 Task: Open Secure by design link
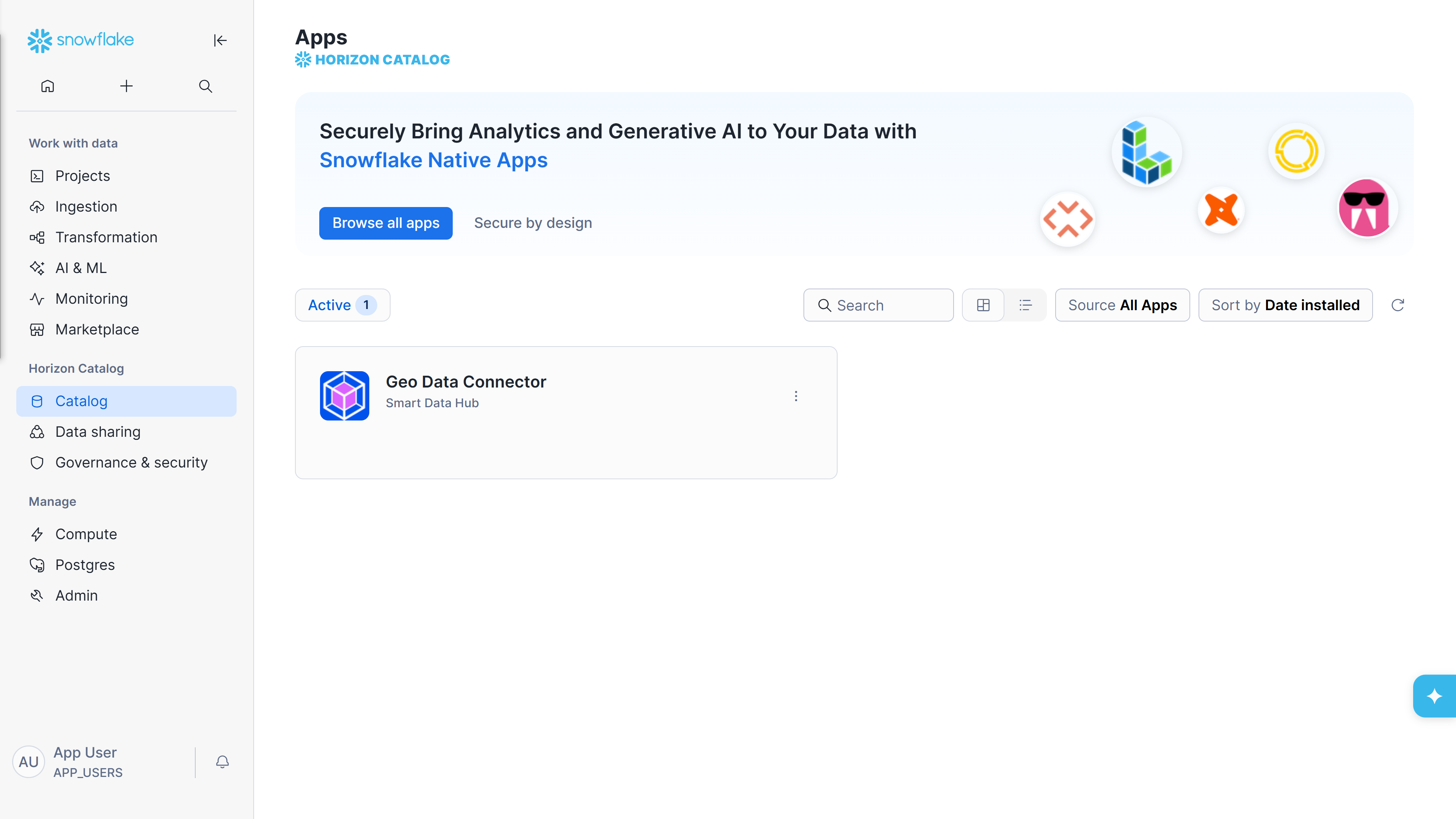tap(533, 223)
